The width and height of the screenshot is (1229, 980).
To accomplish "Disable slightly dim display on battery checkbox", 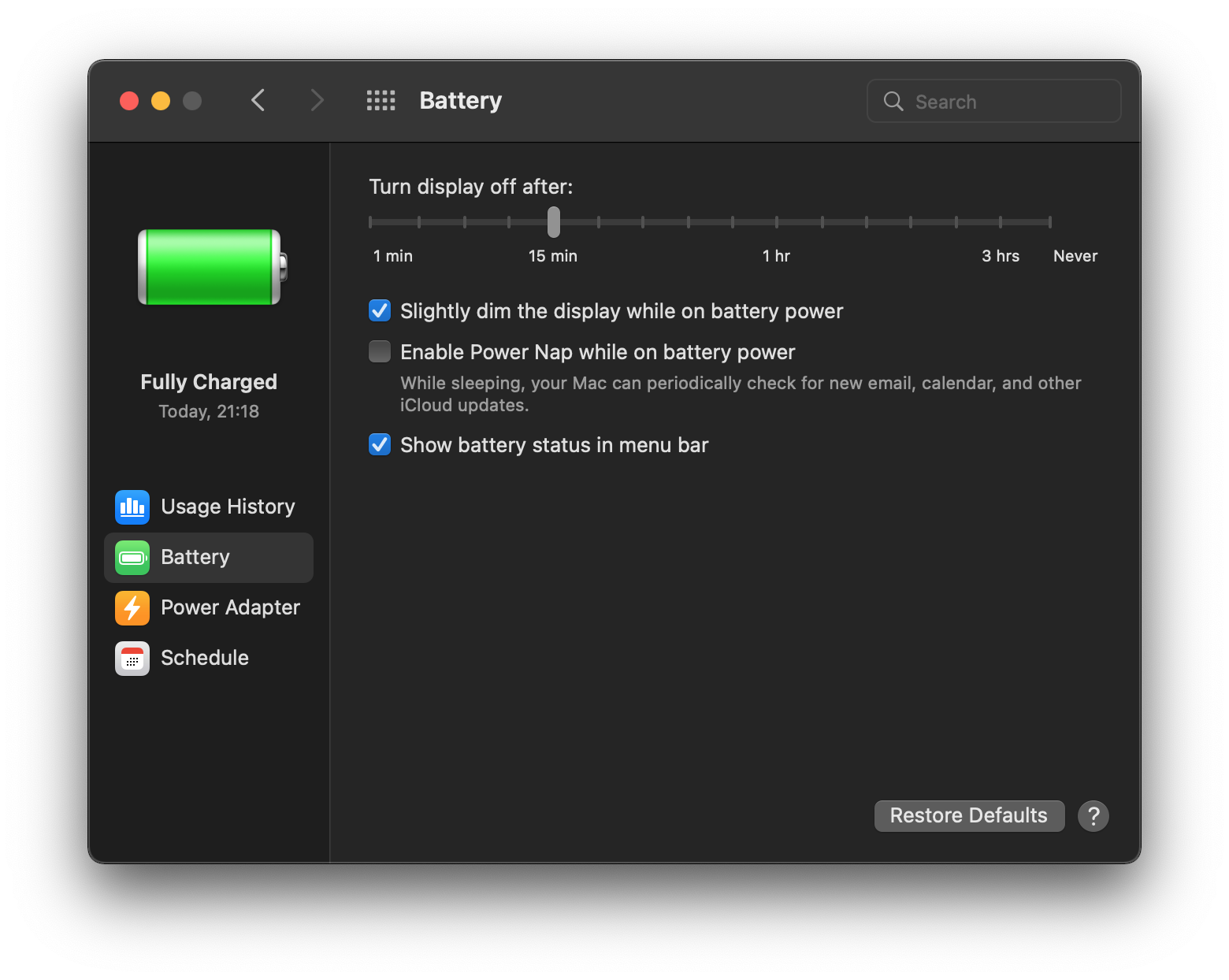I will [380, 310].
